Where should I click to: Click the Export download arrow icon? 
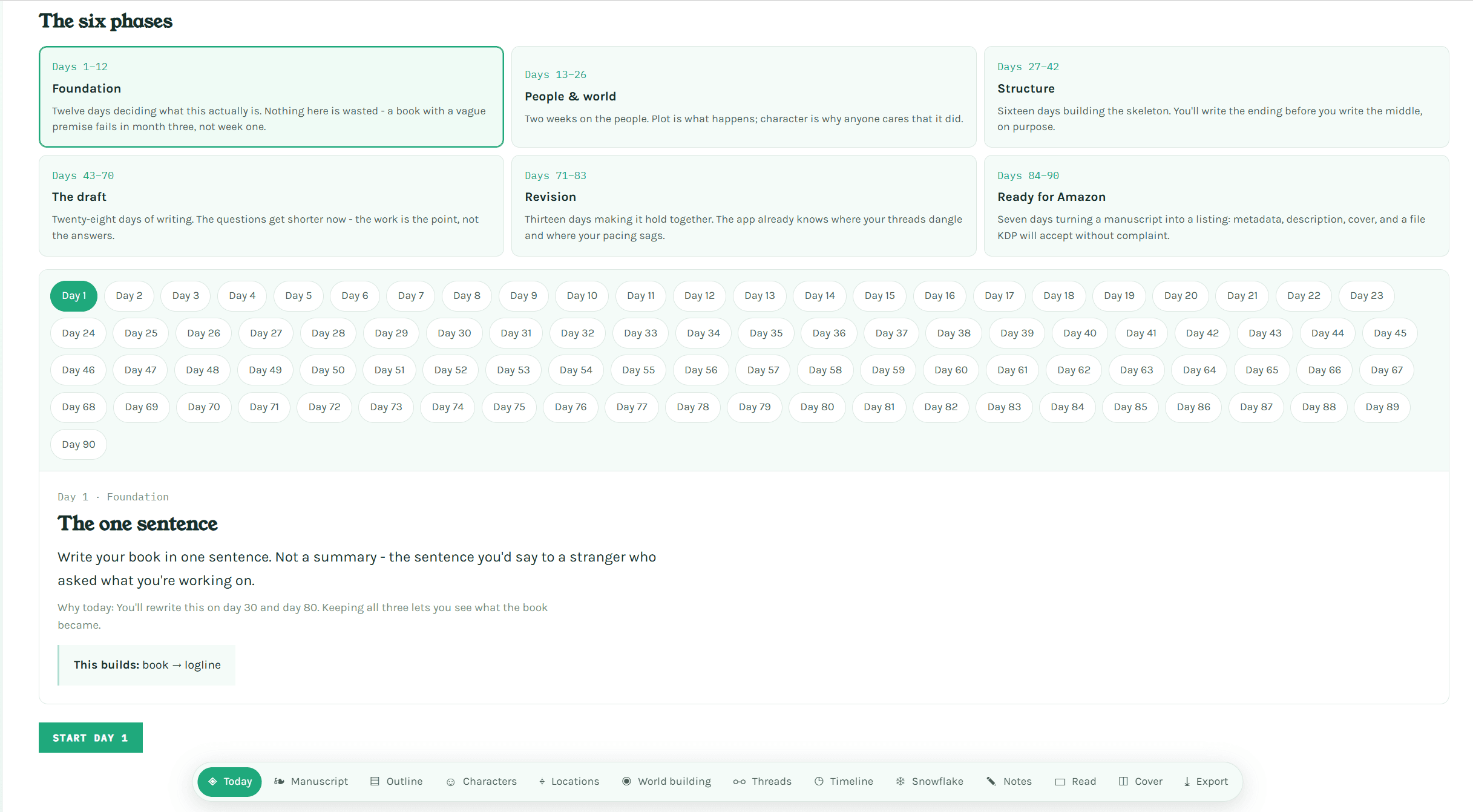1187,782
